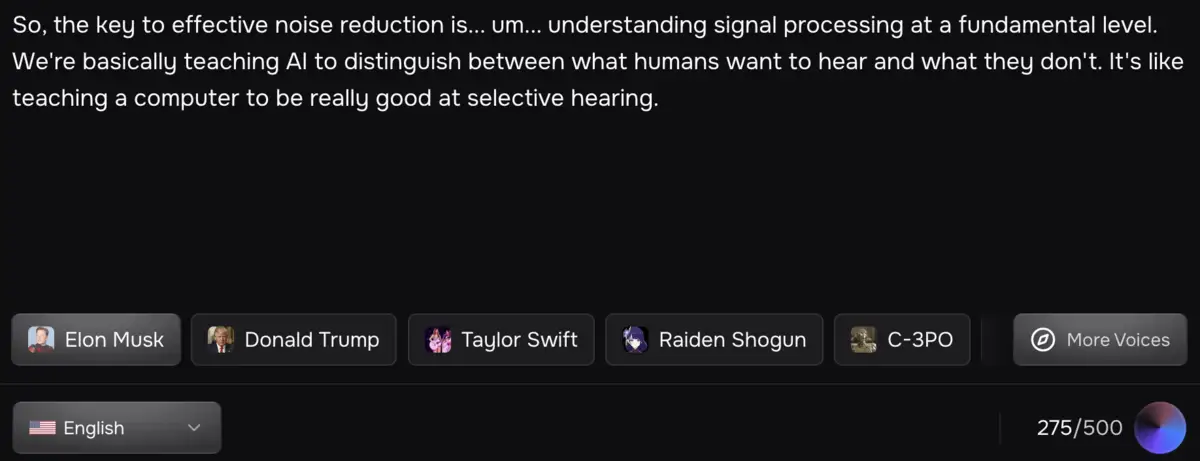1200x461 pixels.
Task: Click the 275/500 character counter
Action: click(1079, 428)
